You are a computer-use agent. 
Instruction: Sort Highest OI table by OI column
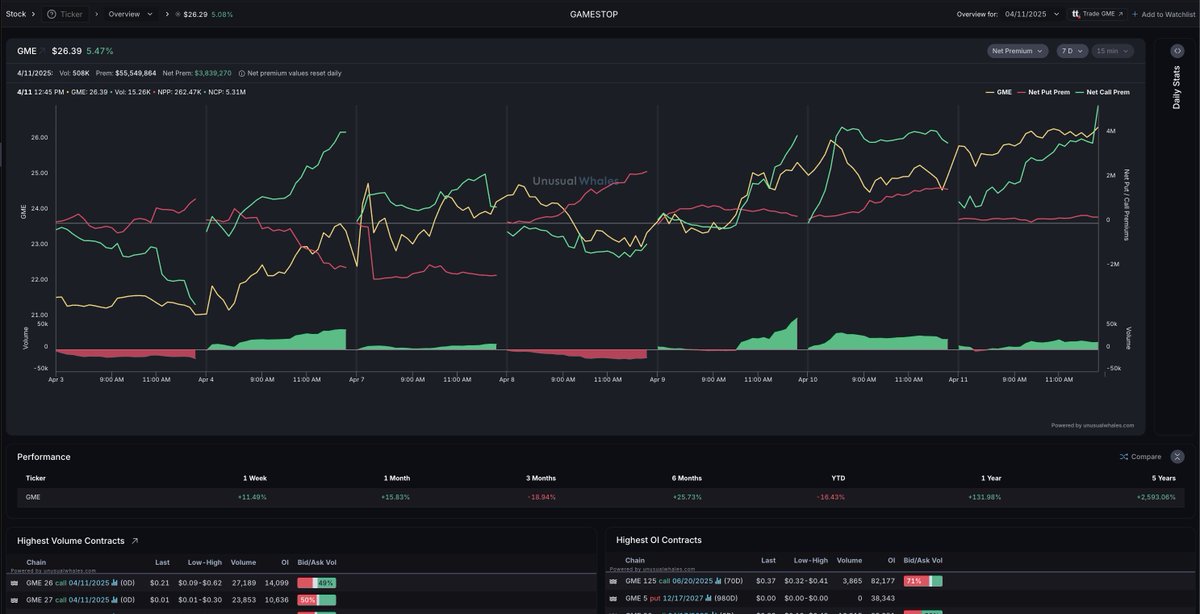pyautogui.click(x=890, y=561)
